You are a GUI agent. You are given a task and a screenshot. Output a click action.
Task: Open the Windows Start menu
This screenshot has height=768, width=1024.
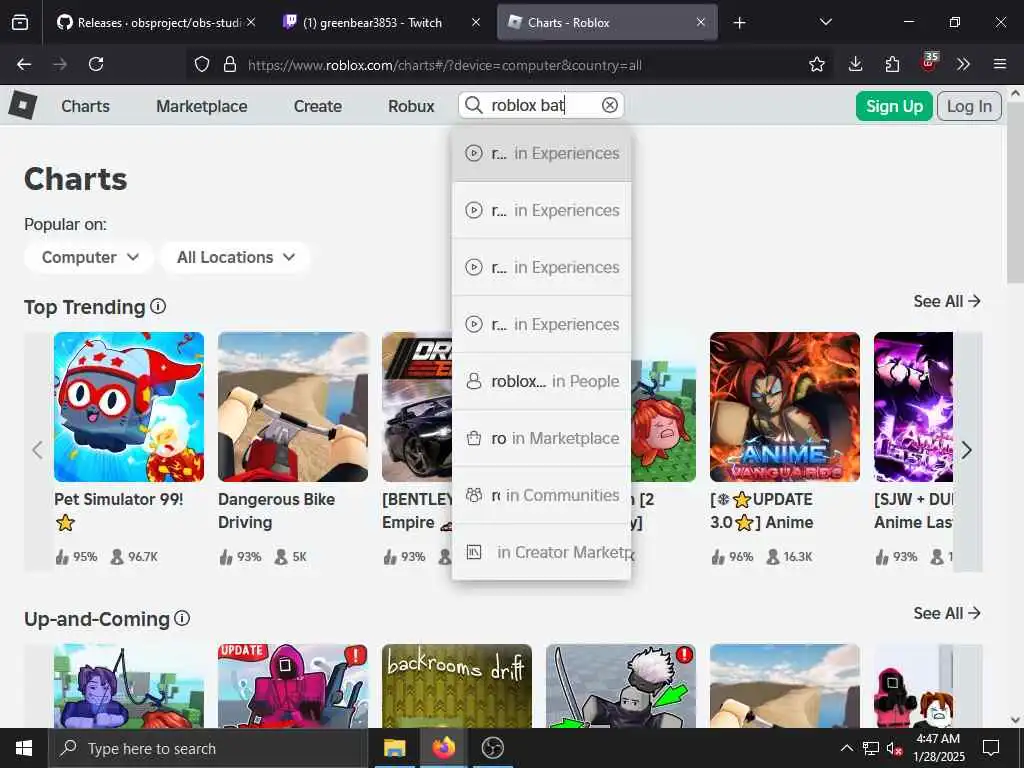(24, 748)
